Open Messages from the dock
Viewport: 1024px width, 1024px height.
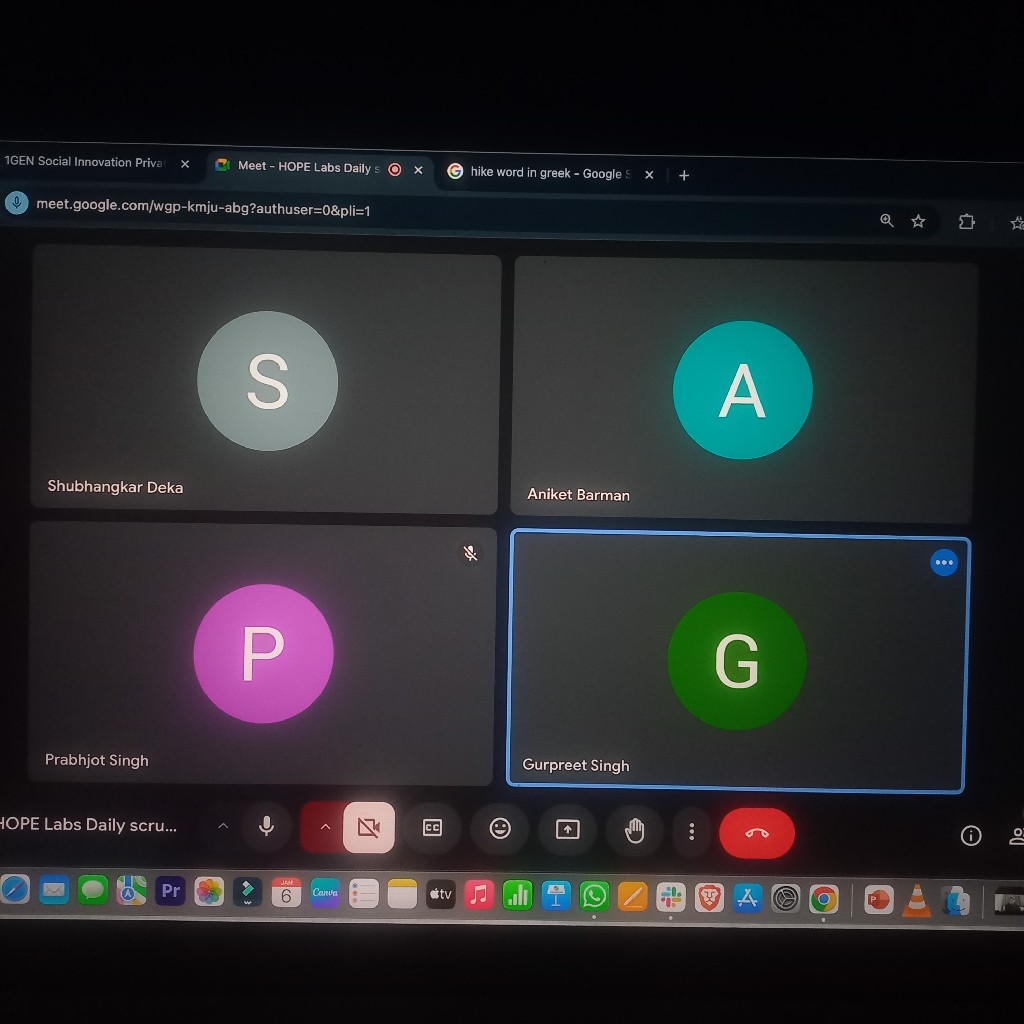coord(93,890)
